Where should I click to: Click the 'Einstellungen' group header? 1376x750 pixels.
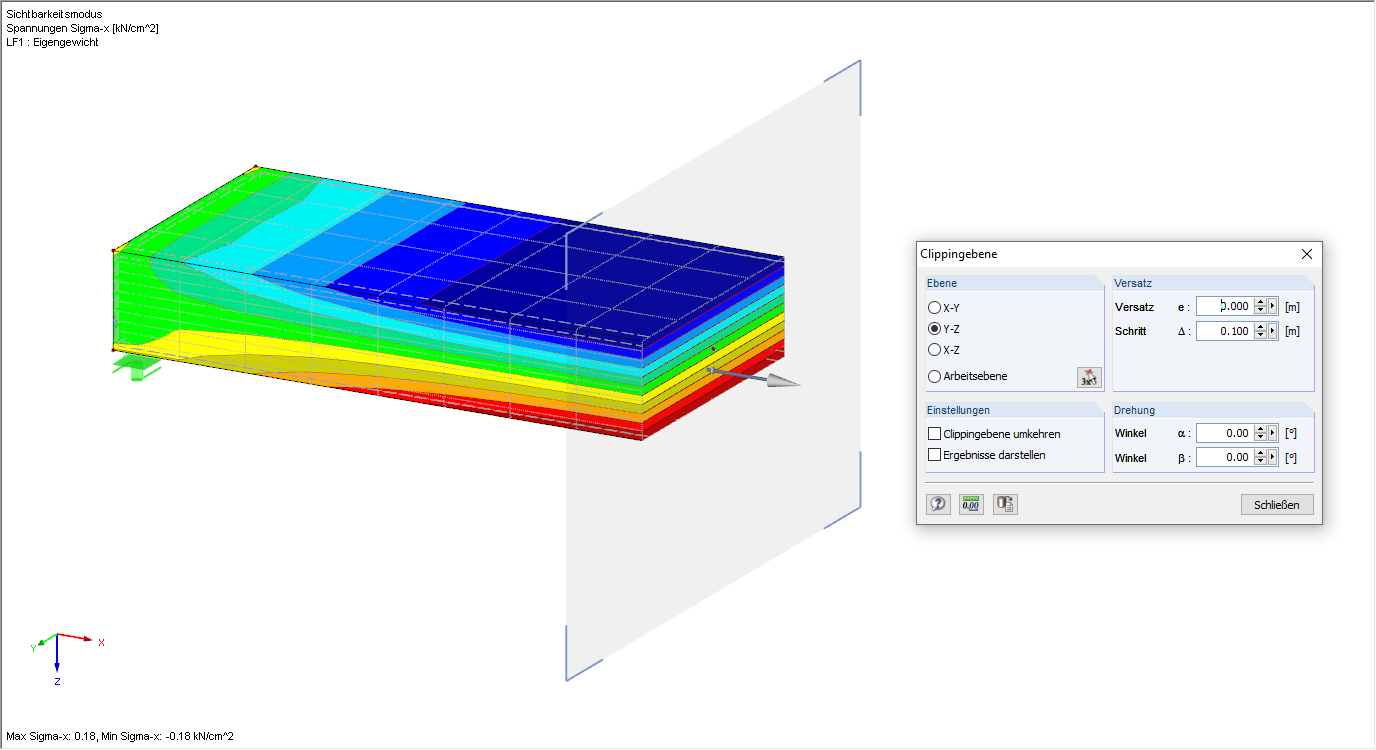958,410
